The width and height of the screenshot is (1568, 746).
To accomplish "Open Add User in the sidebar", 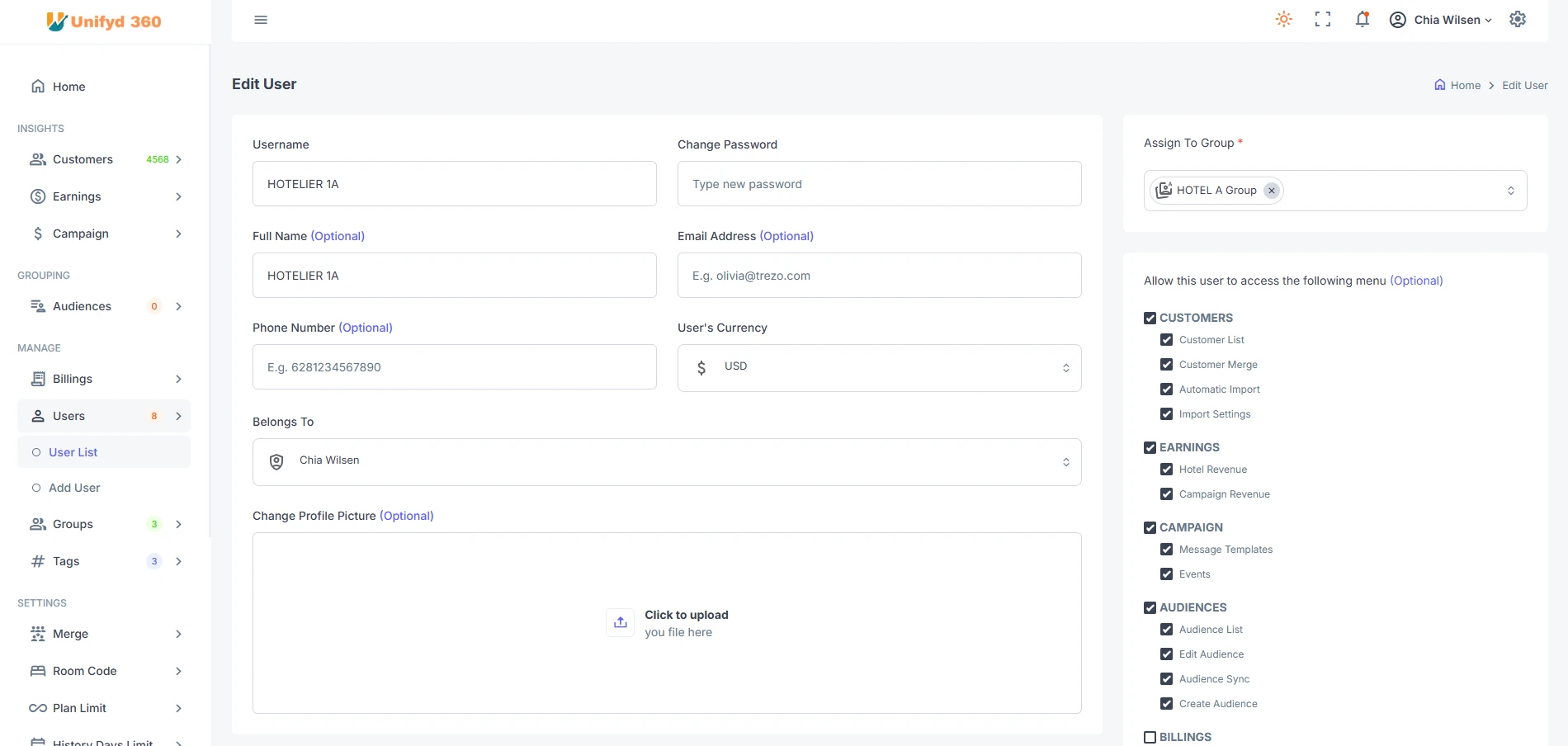I will click(74, 488).
